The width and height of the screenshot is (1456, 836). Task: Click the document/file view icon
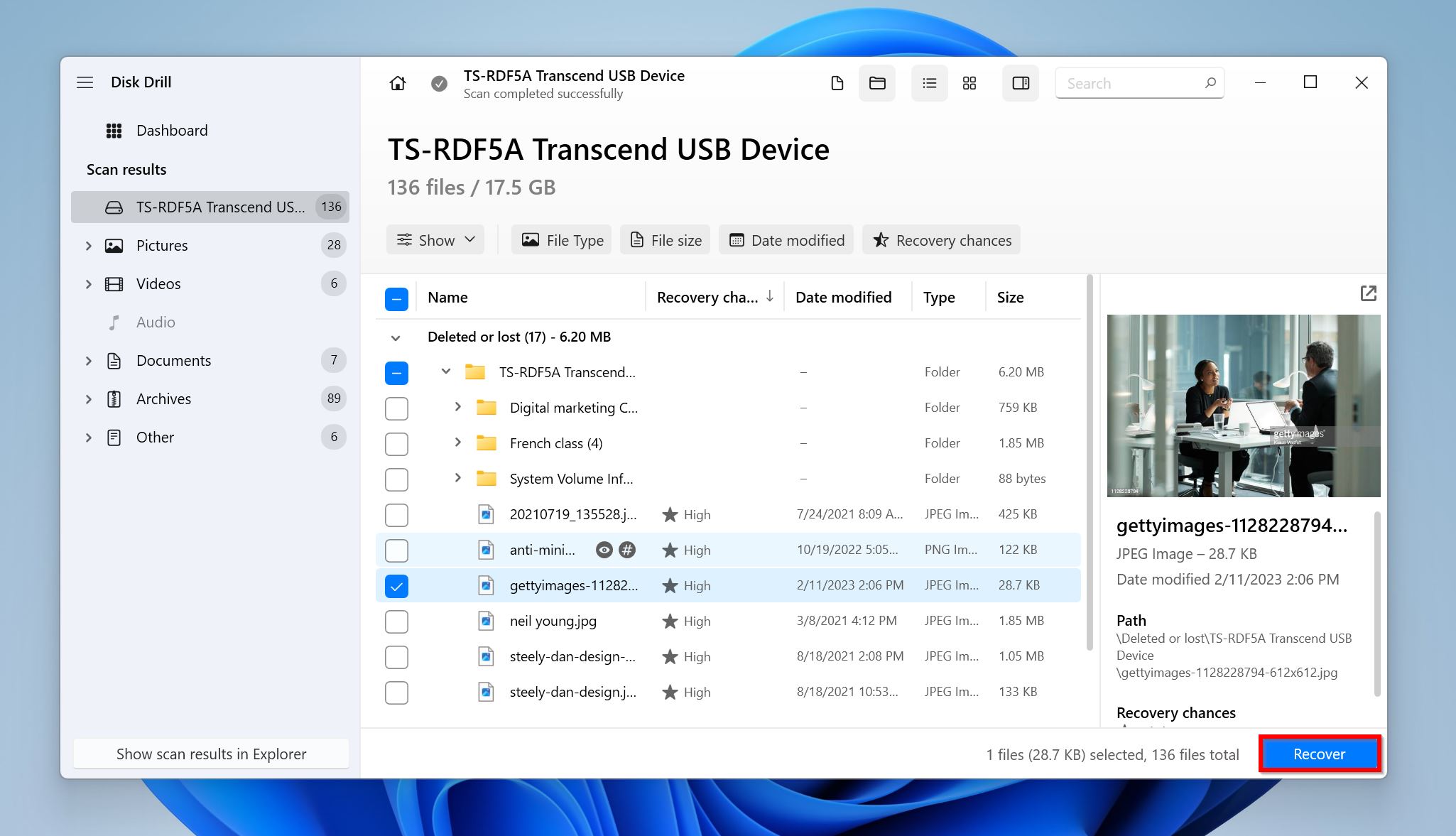pyautogui.click(x=838, y=84)
